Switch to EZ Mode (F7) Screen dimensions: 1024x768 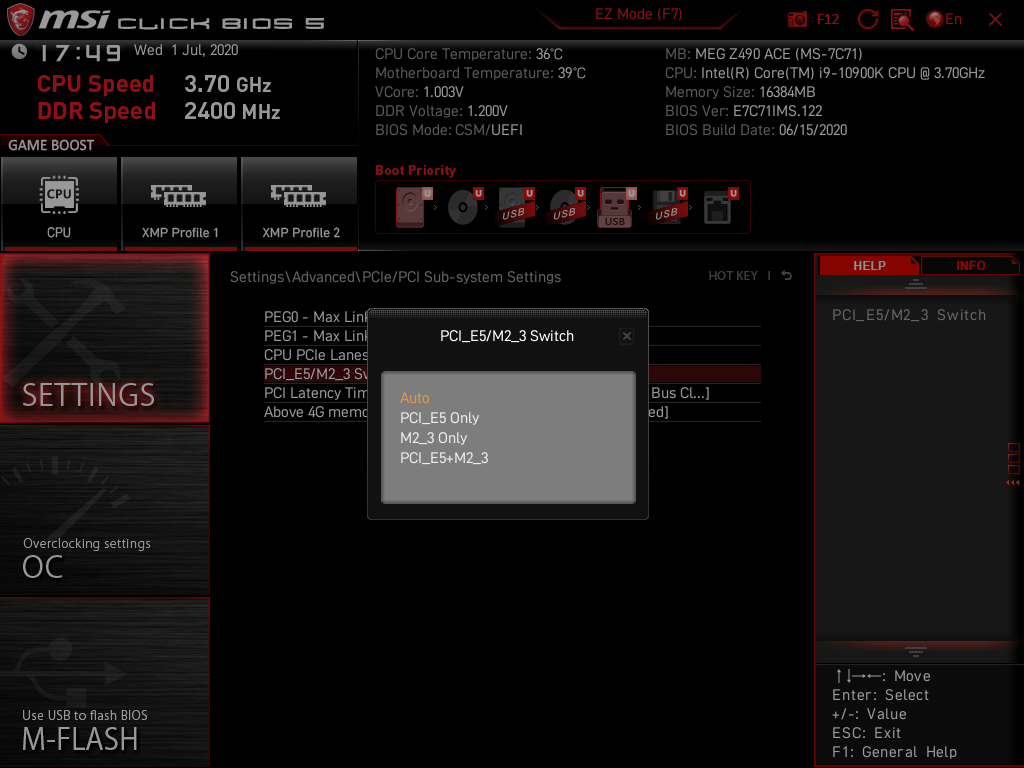pos(637,14)
